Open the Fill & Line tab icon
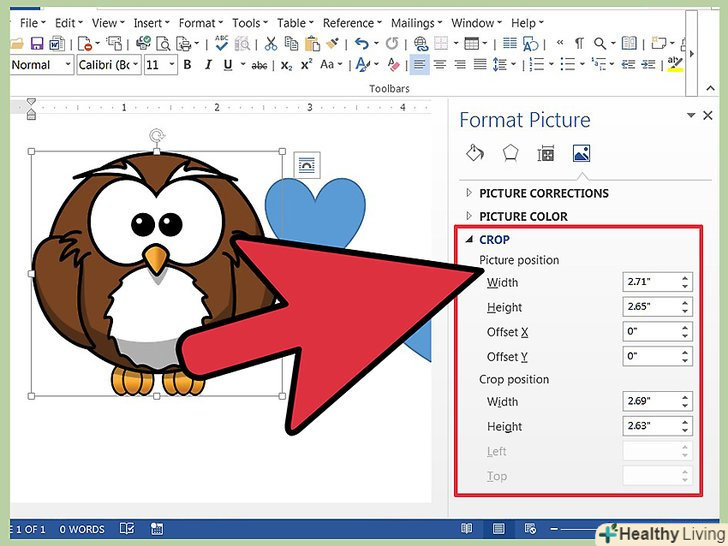This screenshot has height=546, width=728. click(x=475, y=153)
